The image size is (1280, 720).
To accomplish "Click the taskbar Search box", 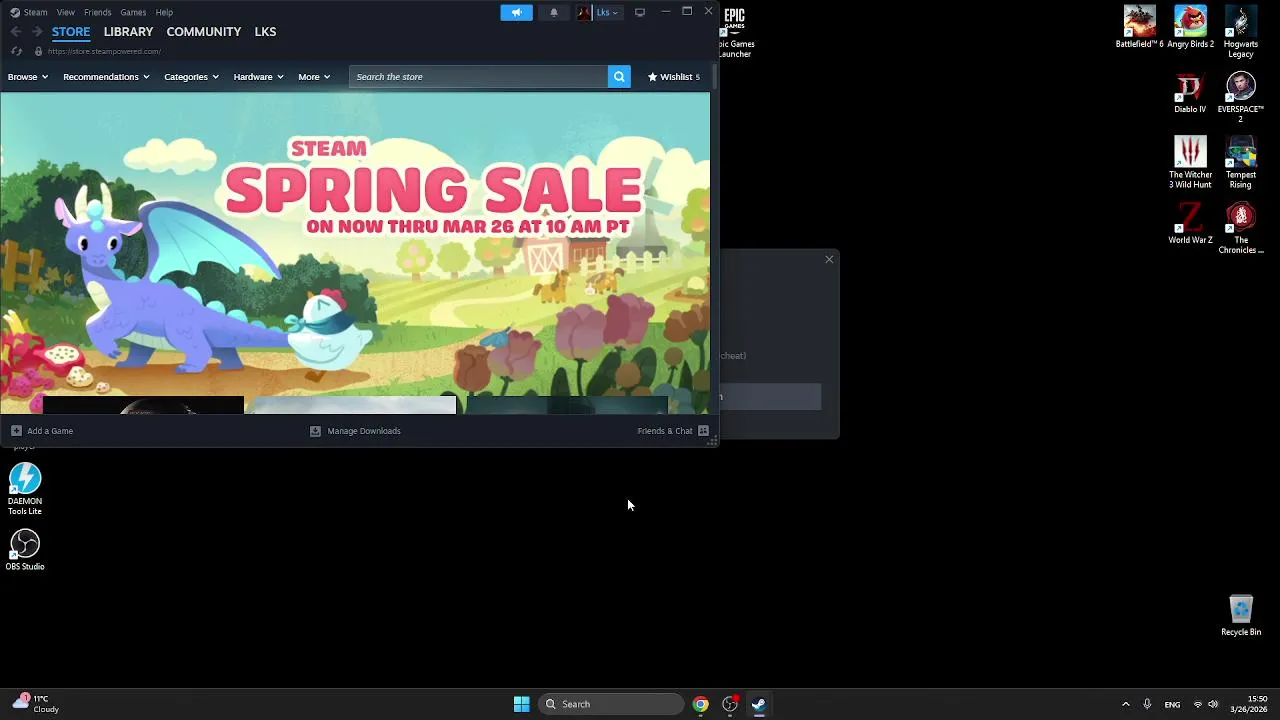I will 611,704.
